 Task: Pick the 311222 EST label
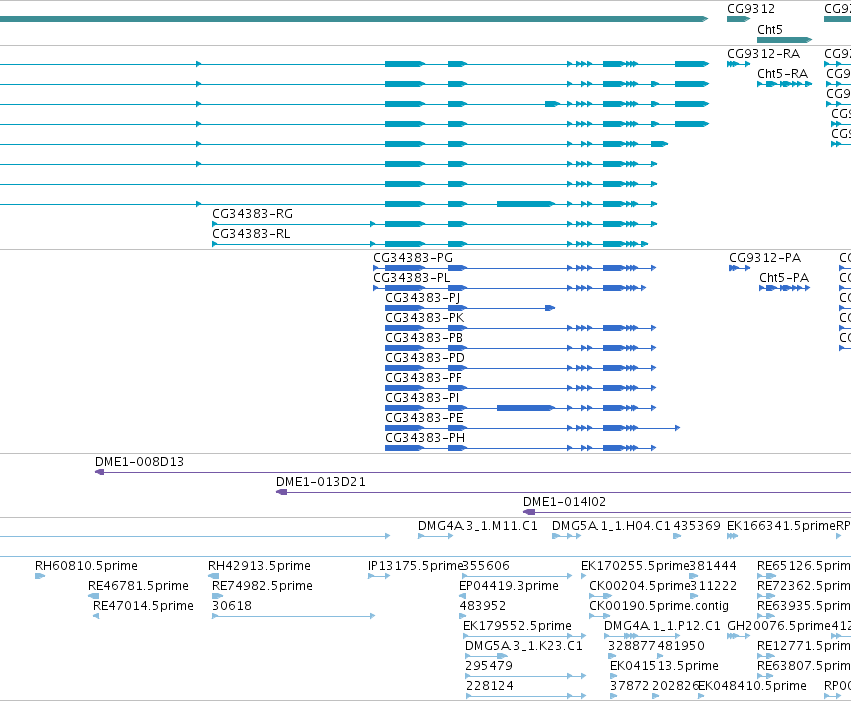(713, 586)
